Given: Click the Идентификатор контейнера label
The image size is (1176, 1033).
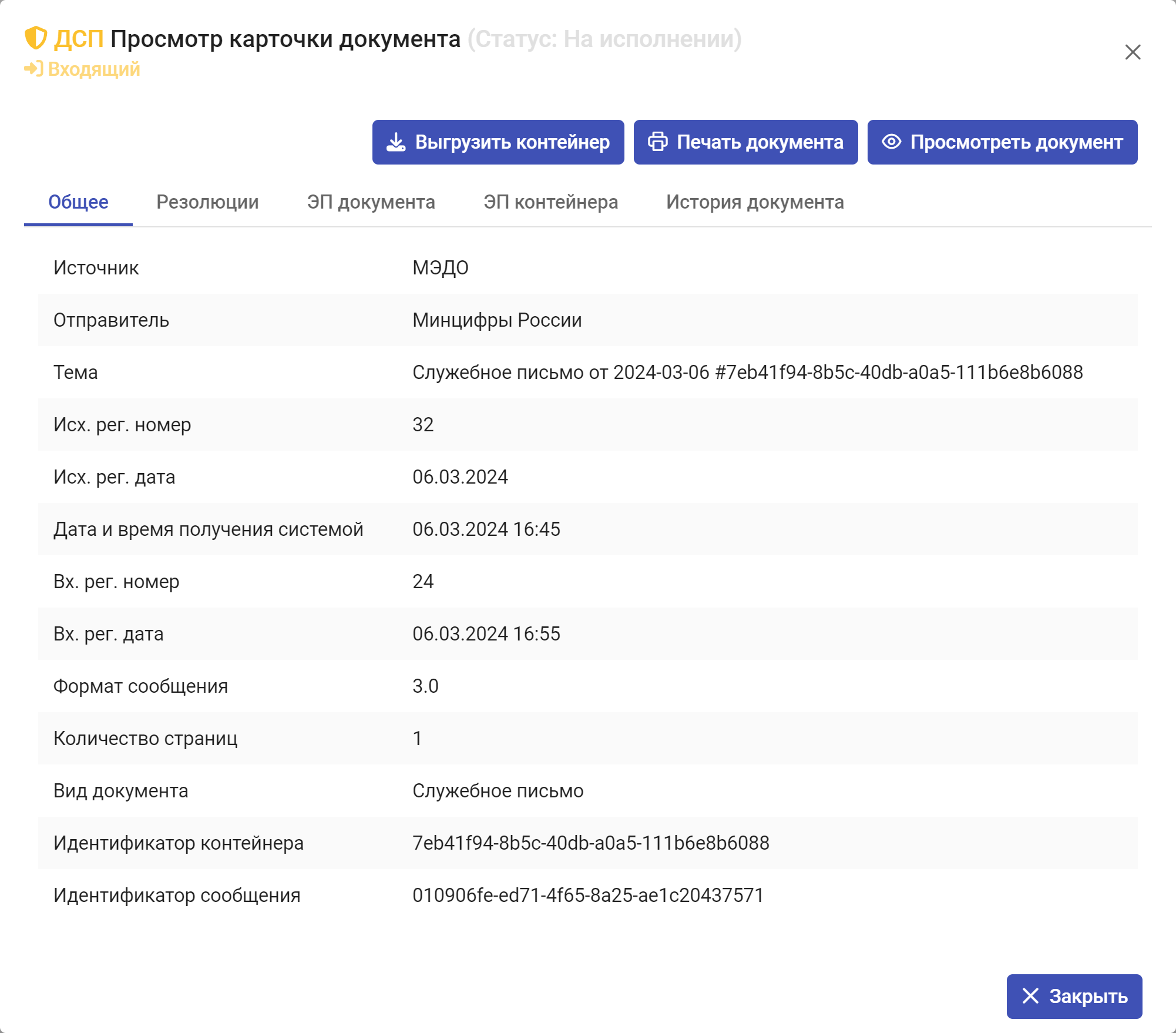Looking at the screenshot, I should click(x=179, y=843).
